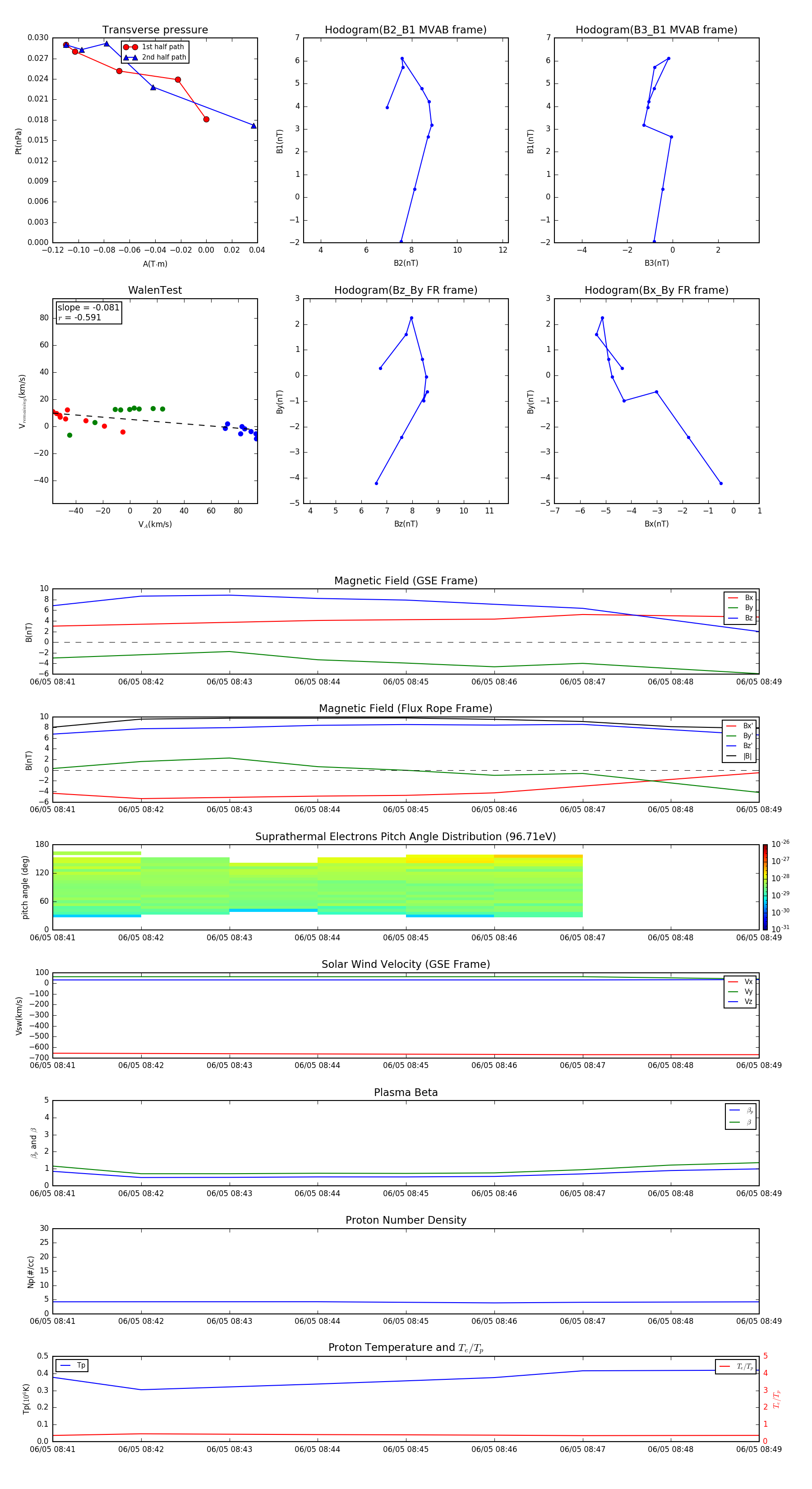Click the 'Bx(nT)' x-axis label

click(x=656, y=524)
